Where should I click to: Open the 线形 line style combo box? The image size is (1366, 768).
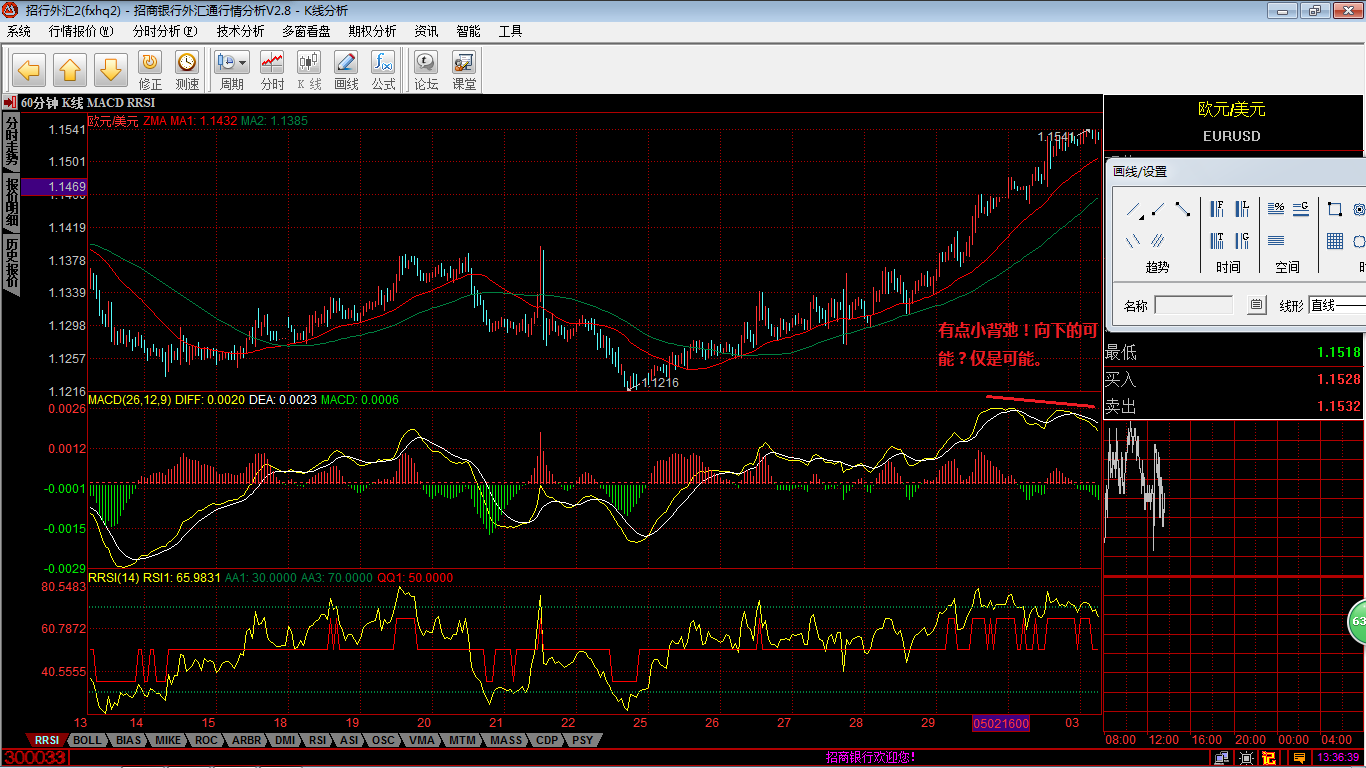pos(1337,305)
